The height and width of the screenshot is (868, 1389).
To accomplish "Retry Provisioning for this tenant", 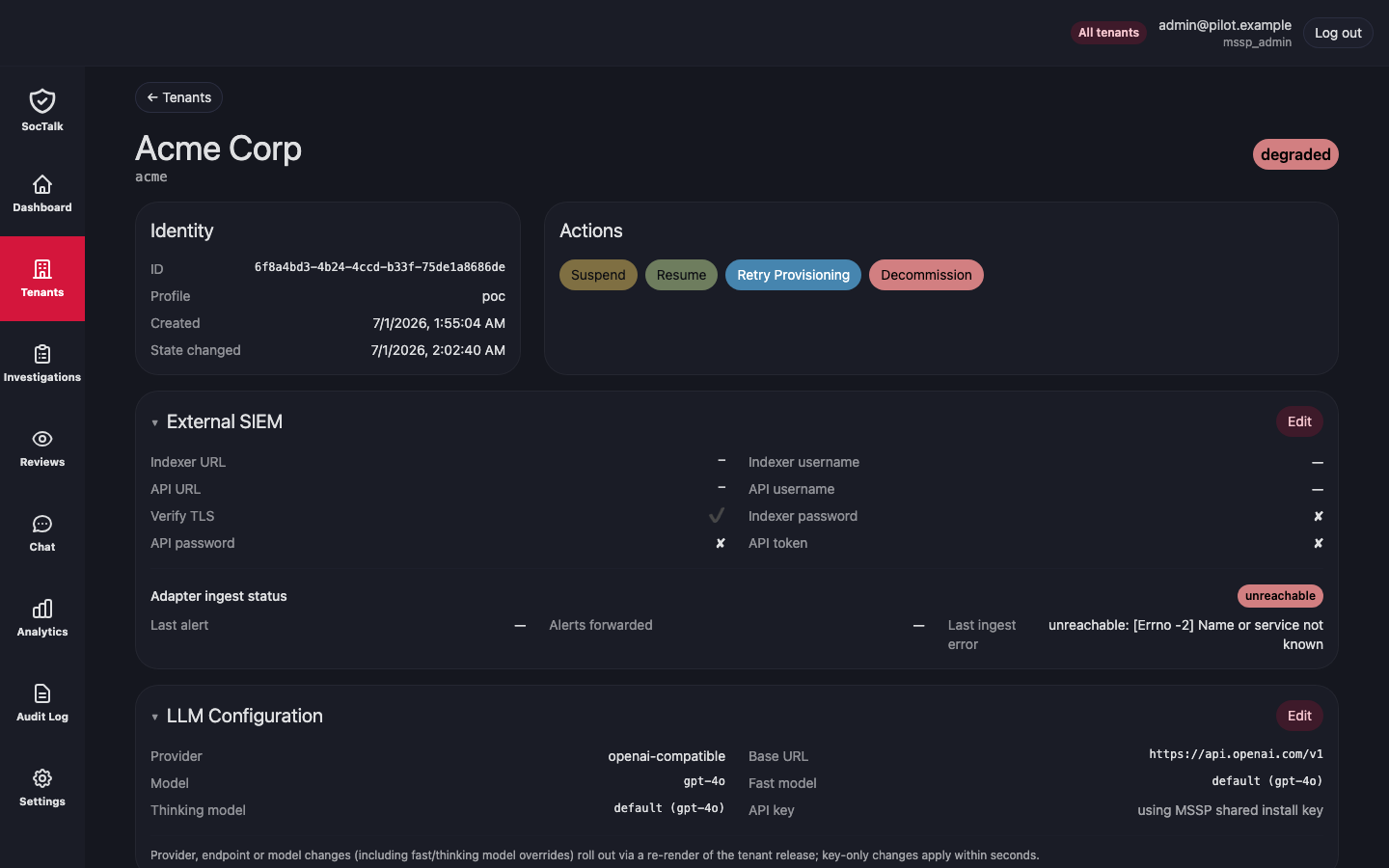I will pos(793,275).
